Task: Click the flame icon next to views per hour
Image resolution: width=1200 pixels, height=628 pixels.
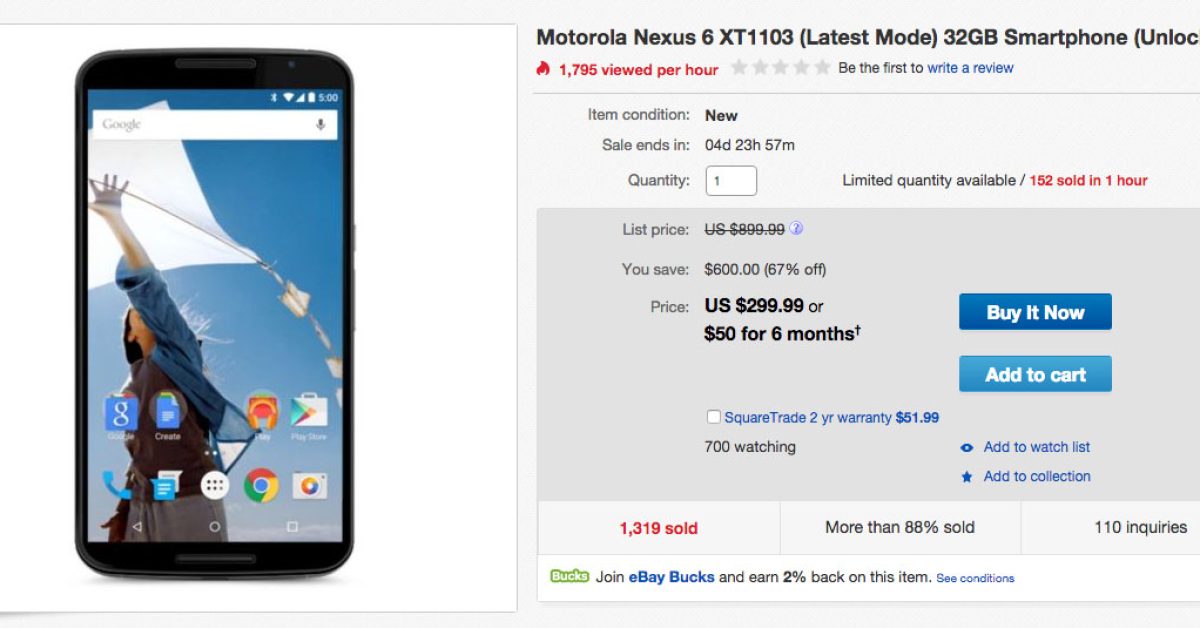Action: [543, 69]
